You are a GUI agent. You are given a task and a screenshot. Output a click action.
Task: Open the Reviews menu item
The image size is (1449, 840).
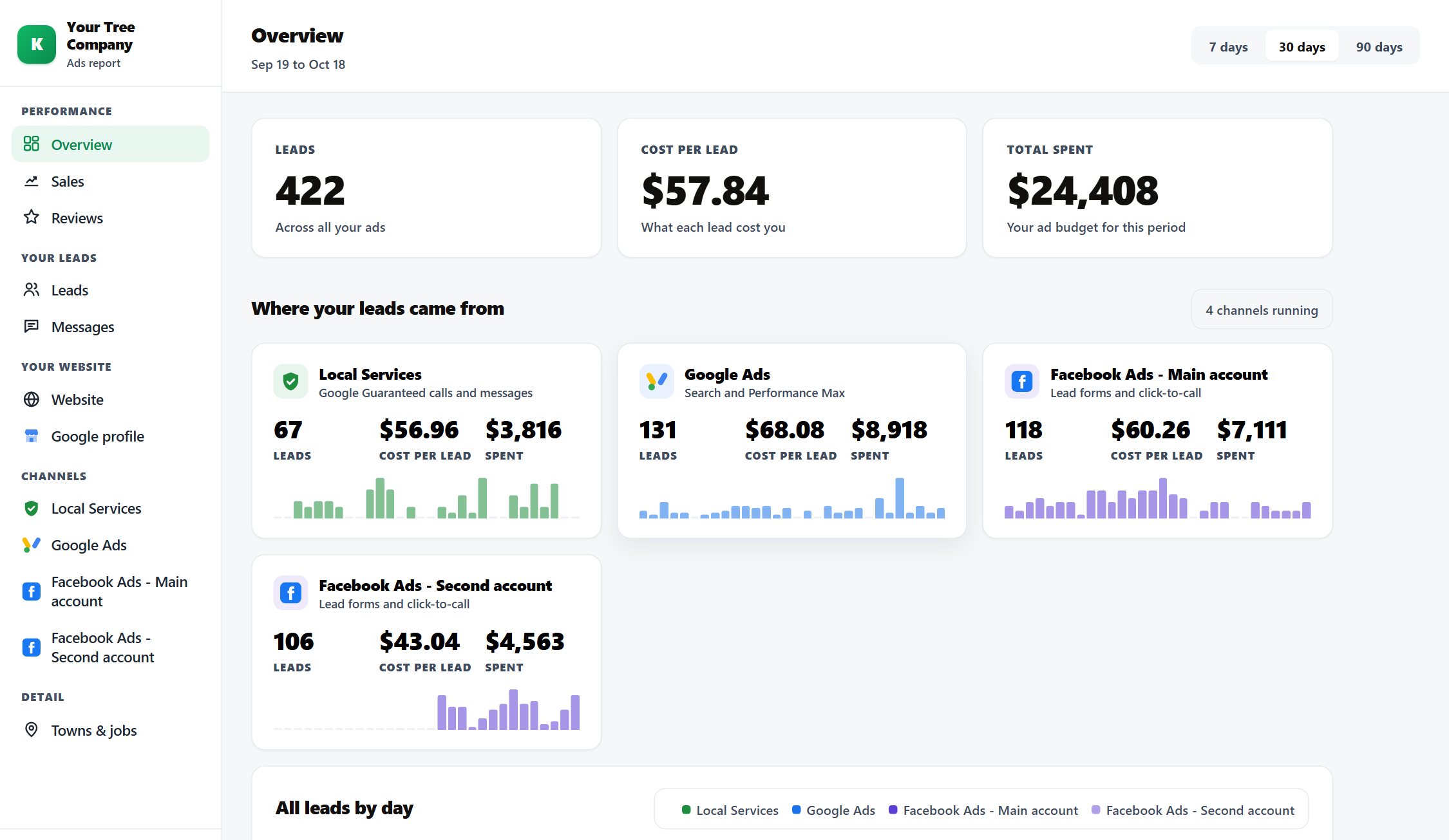[x=110, y=218]
